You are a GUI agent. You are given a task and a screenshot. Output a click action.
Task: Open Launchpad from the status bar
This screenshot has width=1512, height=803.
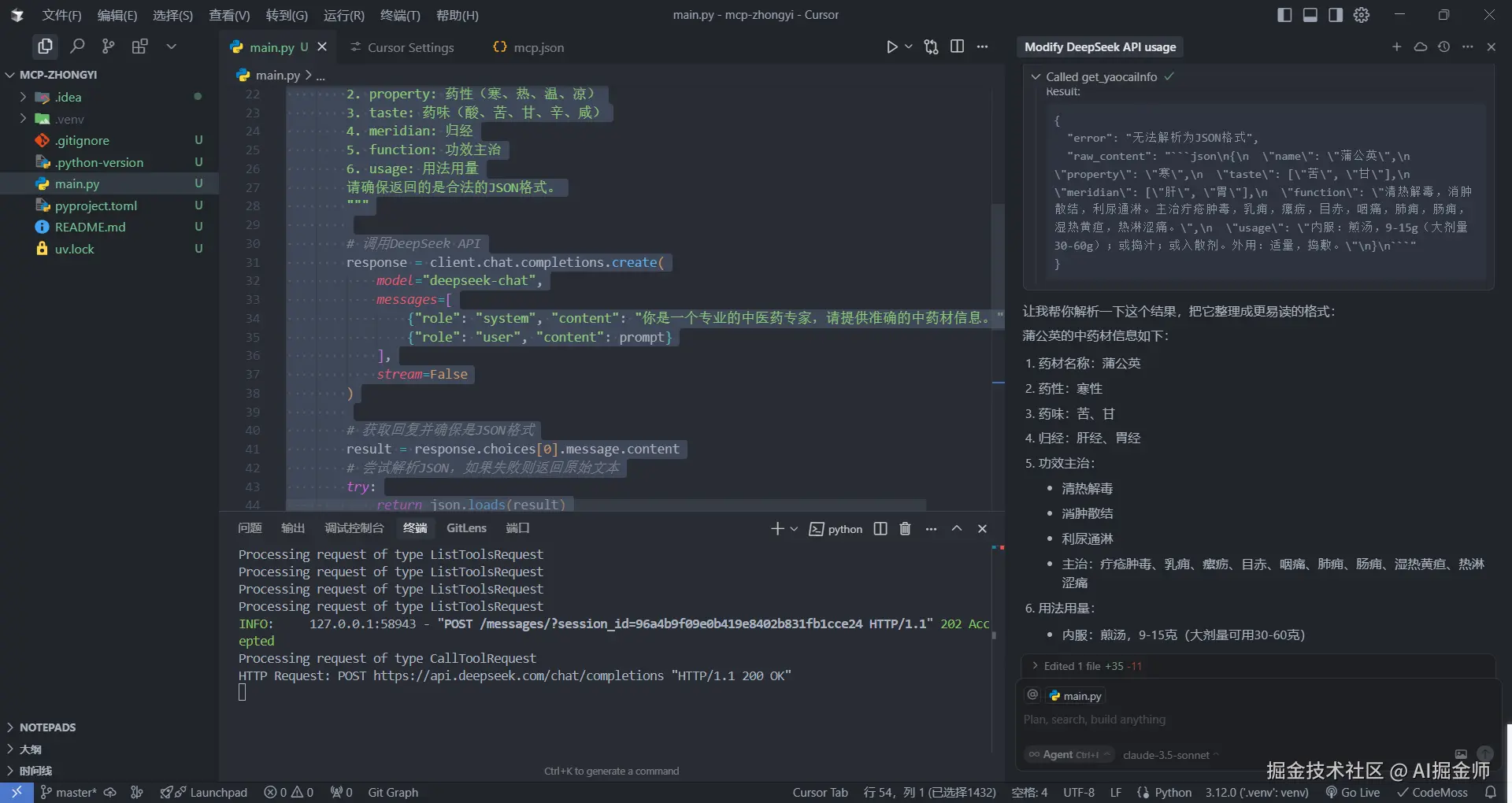click(x=204, y=793)
